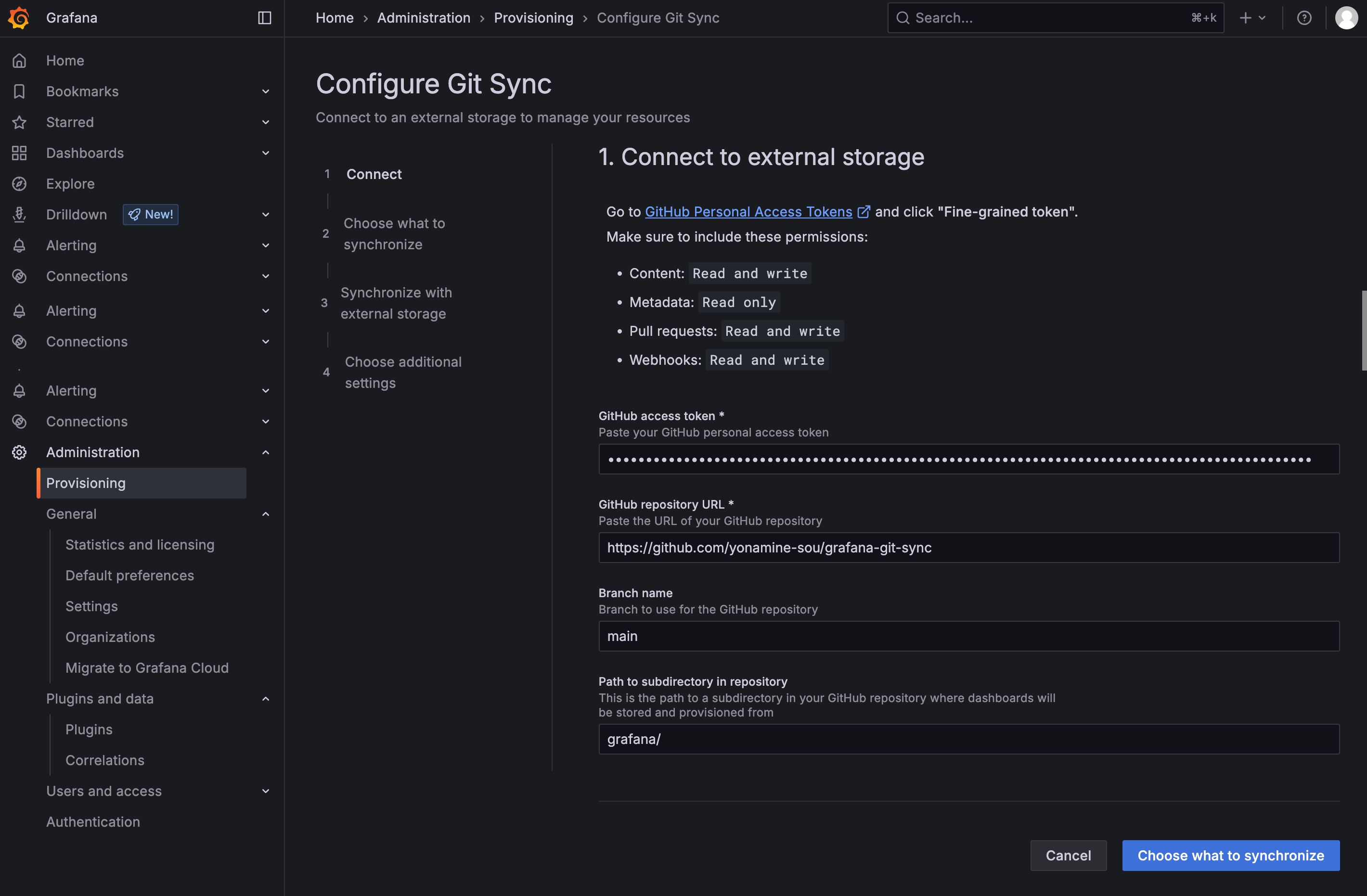Click the 'Branch to use for the GitHub repository' text
1367x896 pixels.
(708, 609)
